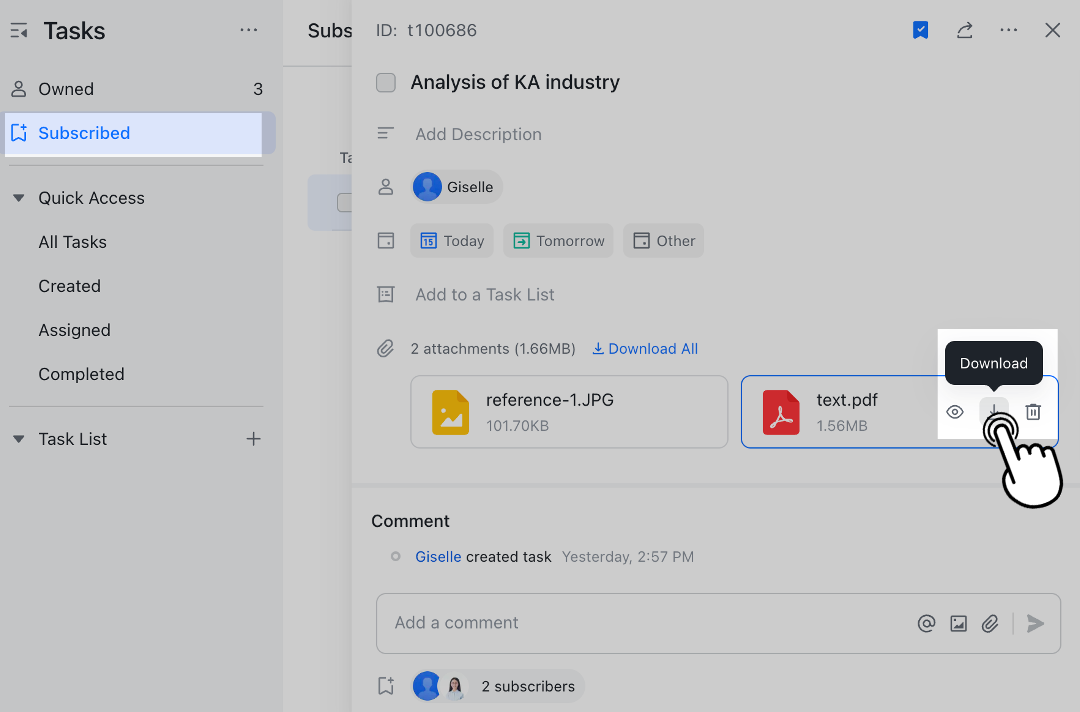Image resolution: width=1080 pixels, height=712 pixels.
Task: Collapse the Quick Access section
Action: (18, 198)
